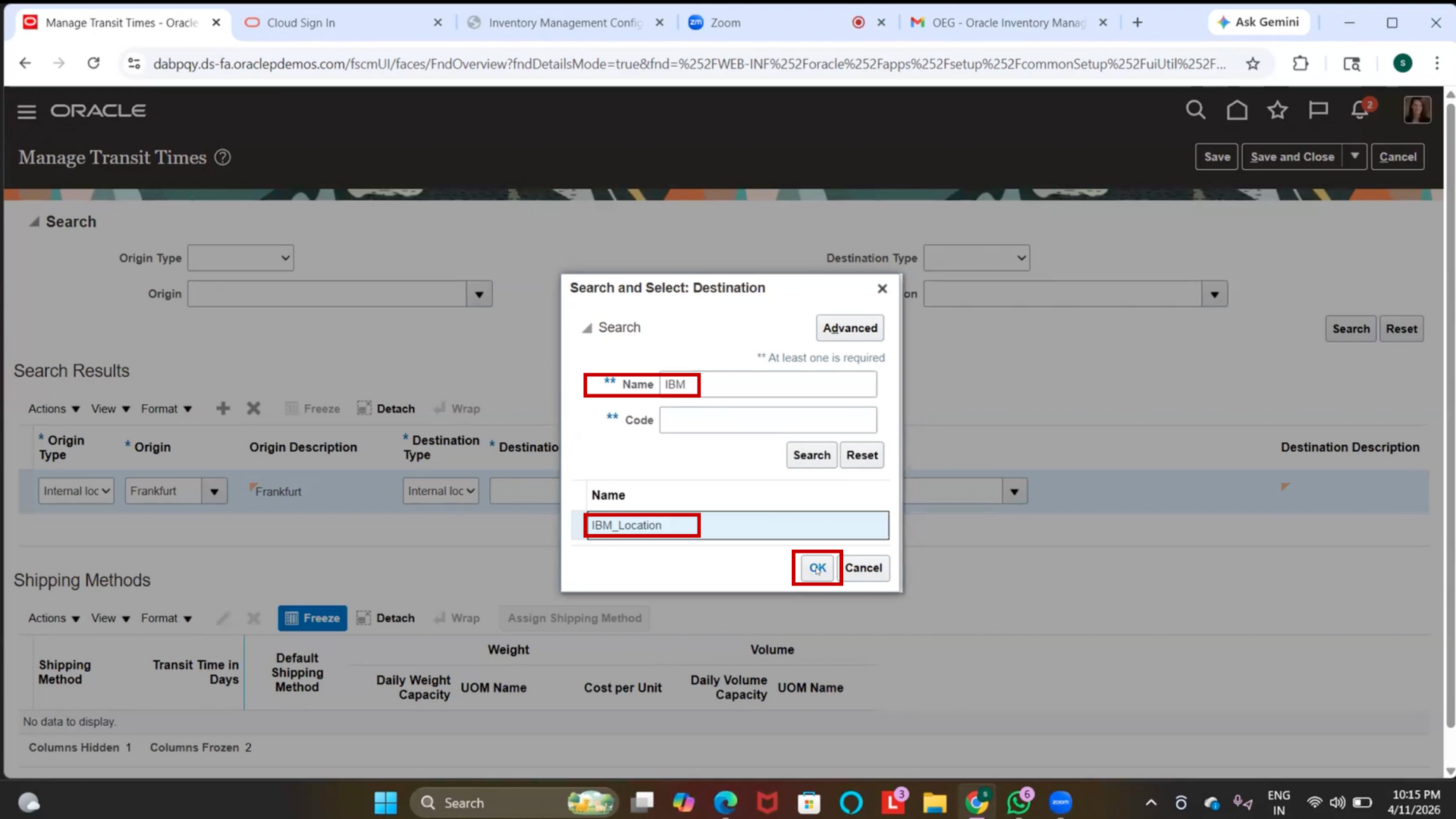Open WhatsApp from the taskbar
The width and height of the screenshot is (1456, 819).
pyautogui.click(x=1018, y=802)
